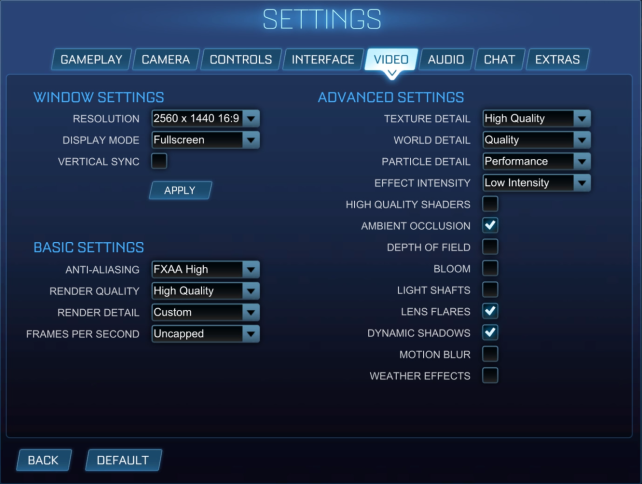The image size is (642, 484).
Task: Open the Texture Detail dropdown
Action: [x=536, y=119]
